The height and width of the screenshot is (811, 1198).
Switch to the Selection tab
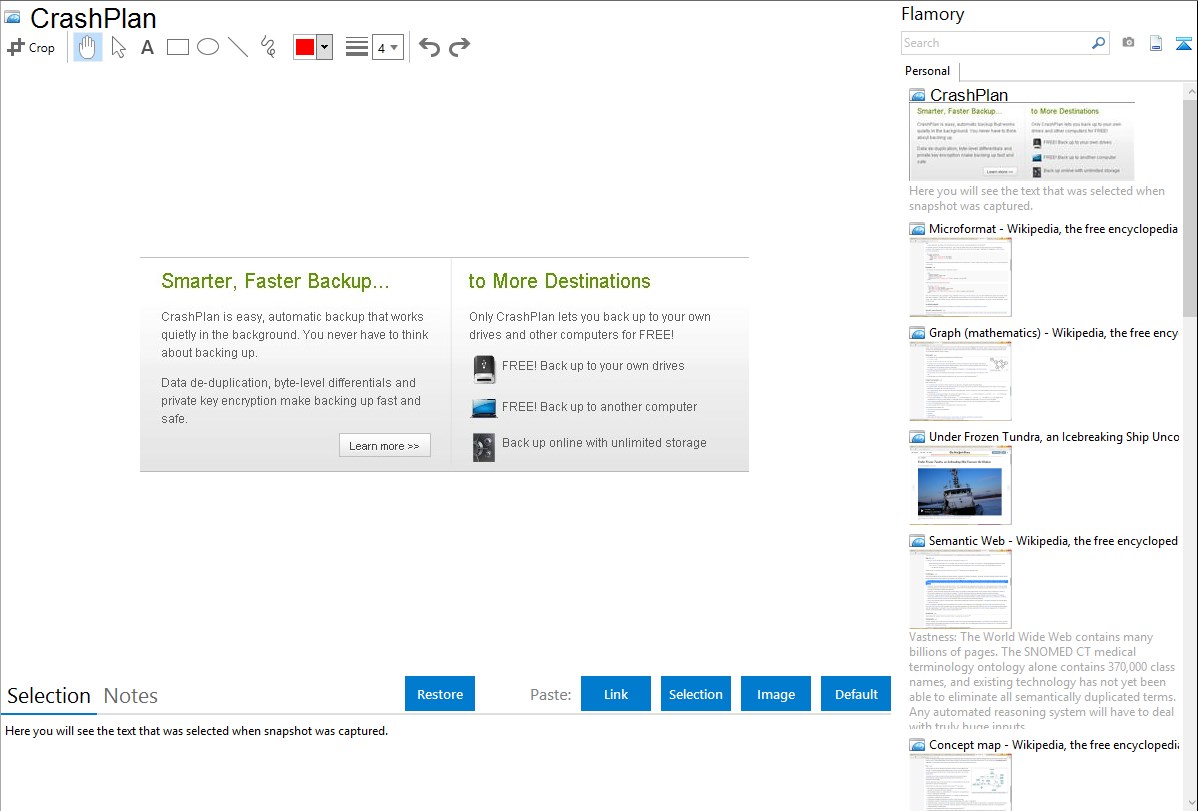coord(49,696)
